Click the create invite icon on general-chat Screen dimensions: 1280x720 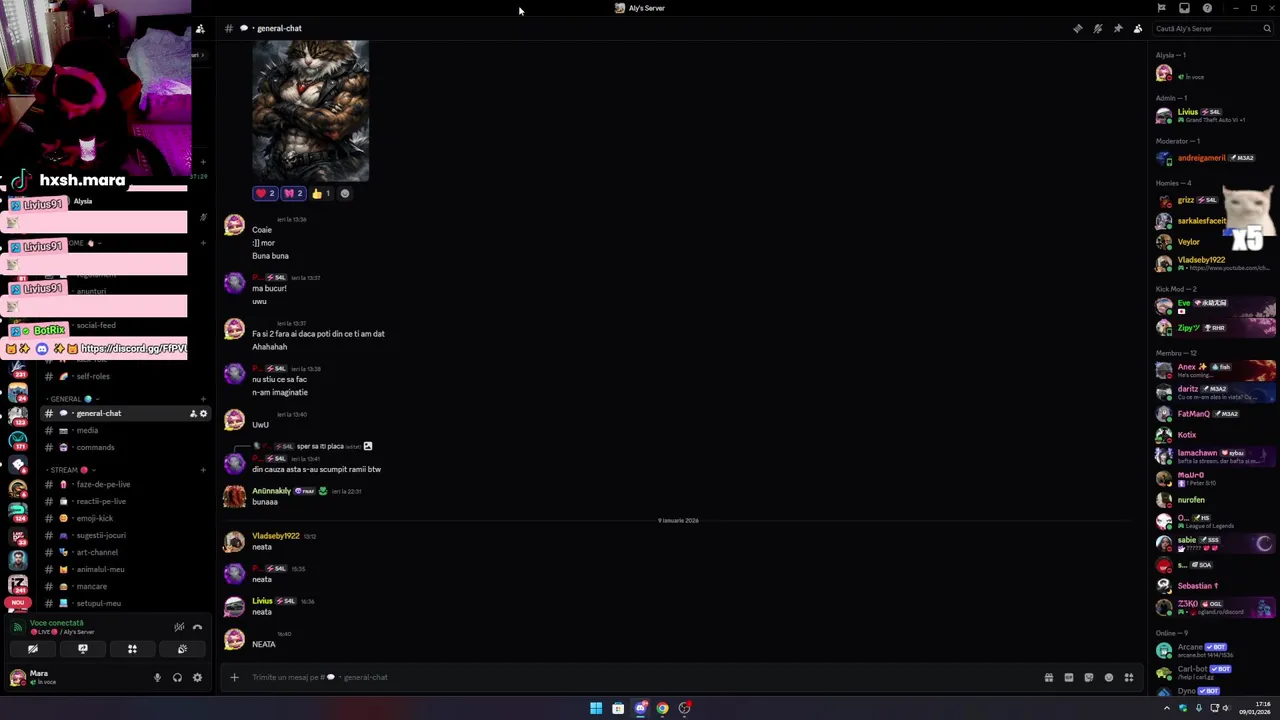pos(193,413)
